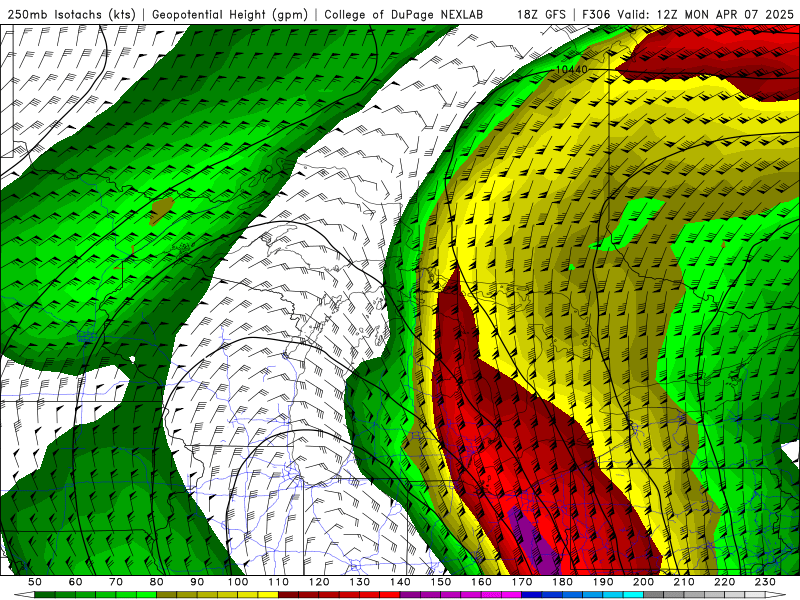This screenshot has width=800, height=600.
Task: Click the brightest yellow swatch before dark red
Action: click(x=268, y=595)
